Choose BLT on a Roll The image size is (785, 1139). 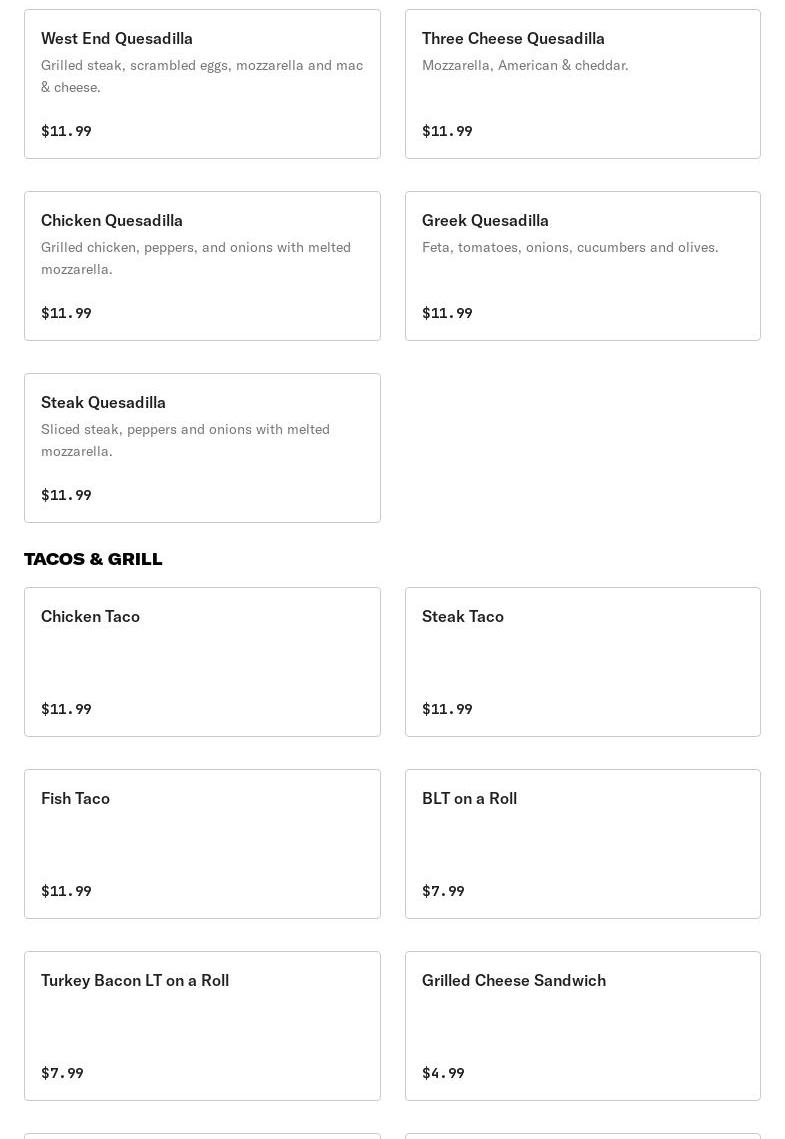click(x=582, y=844)
